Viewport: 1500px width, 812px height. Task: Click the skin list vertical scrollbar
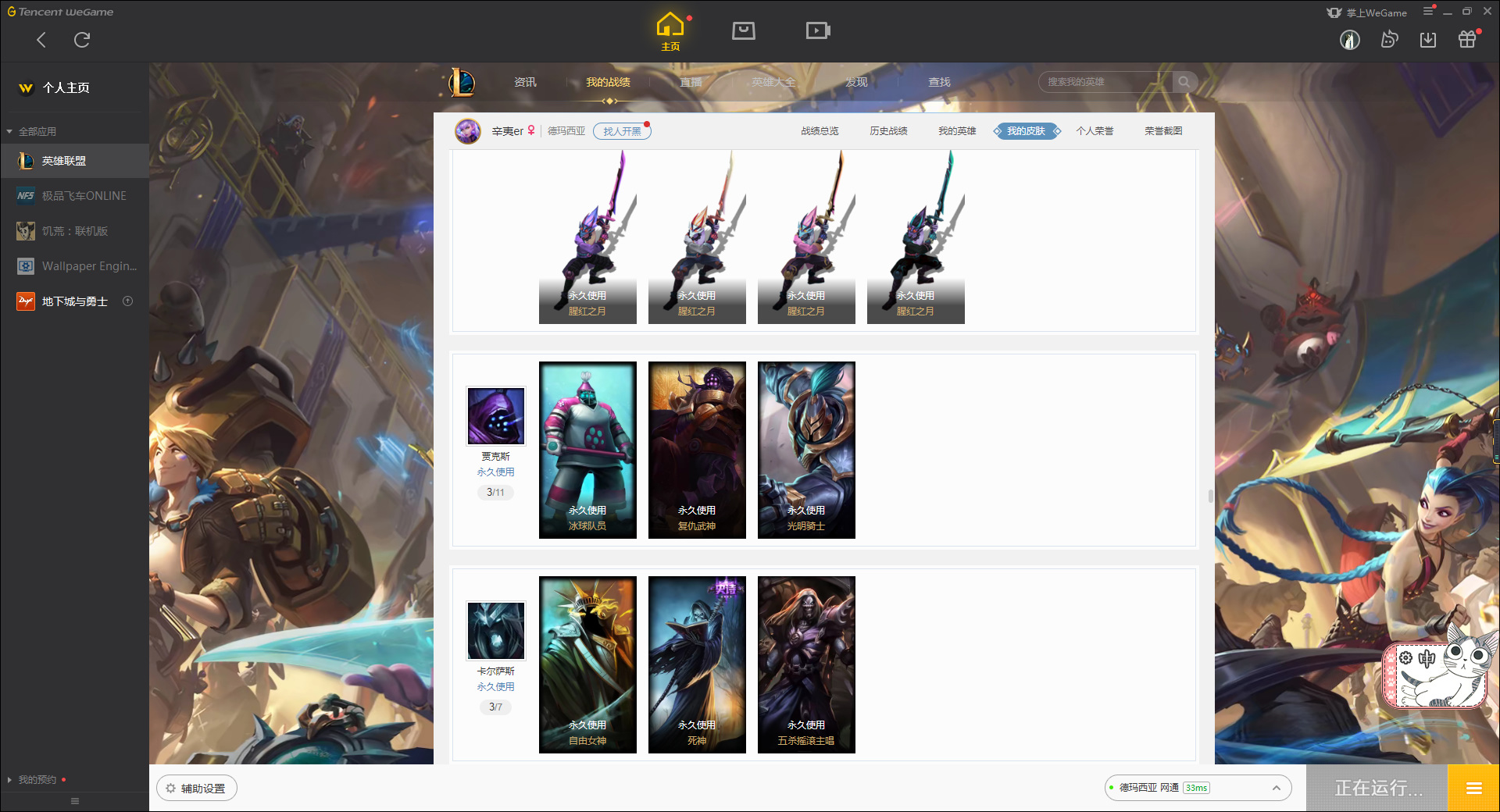(x=1211, y=497)
